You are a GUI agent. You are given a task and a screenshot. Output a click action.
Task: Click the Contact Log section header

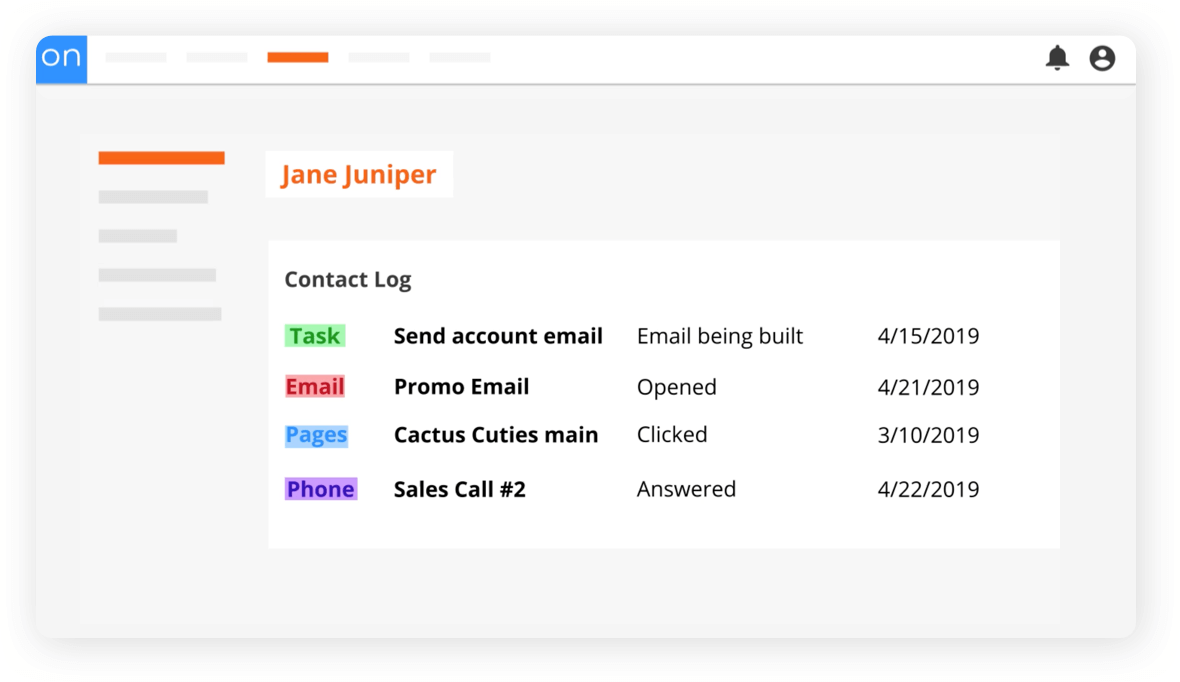pyautogui.click(x=347, y=280)
